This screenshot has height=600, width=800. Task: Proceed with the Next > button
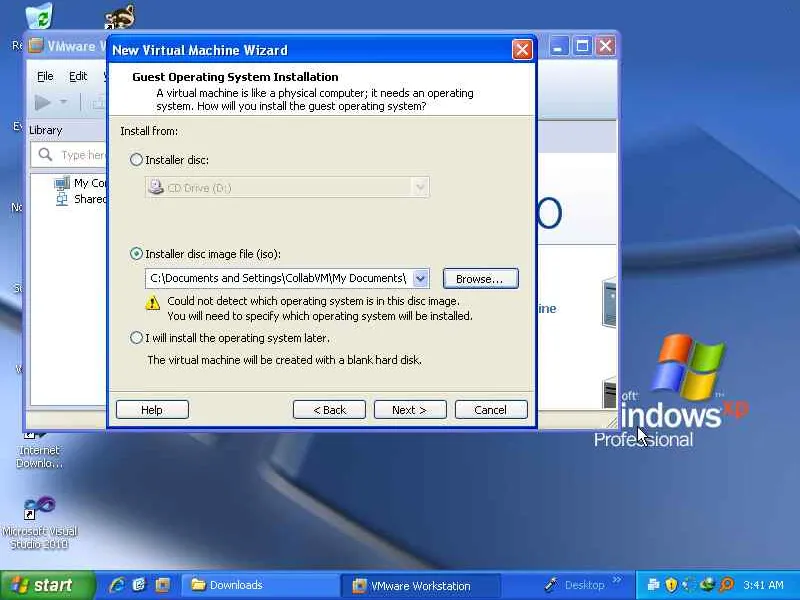[410, 410]
